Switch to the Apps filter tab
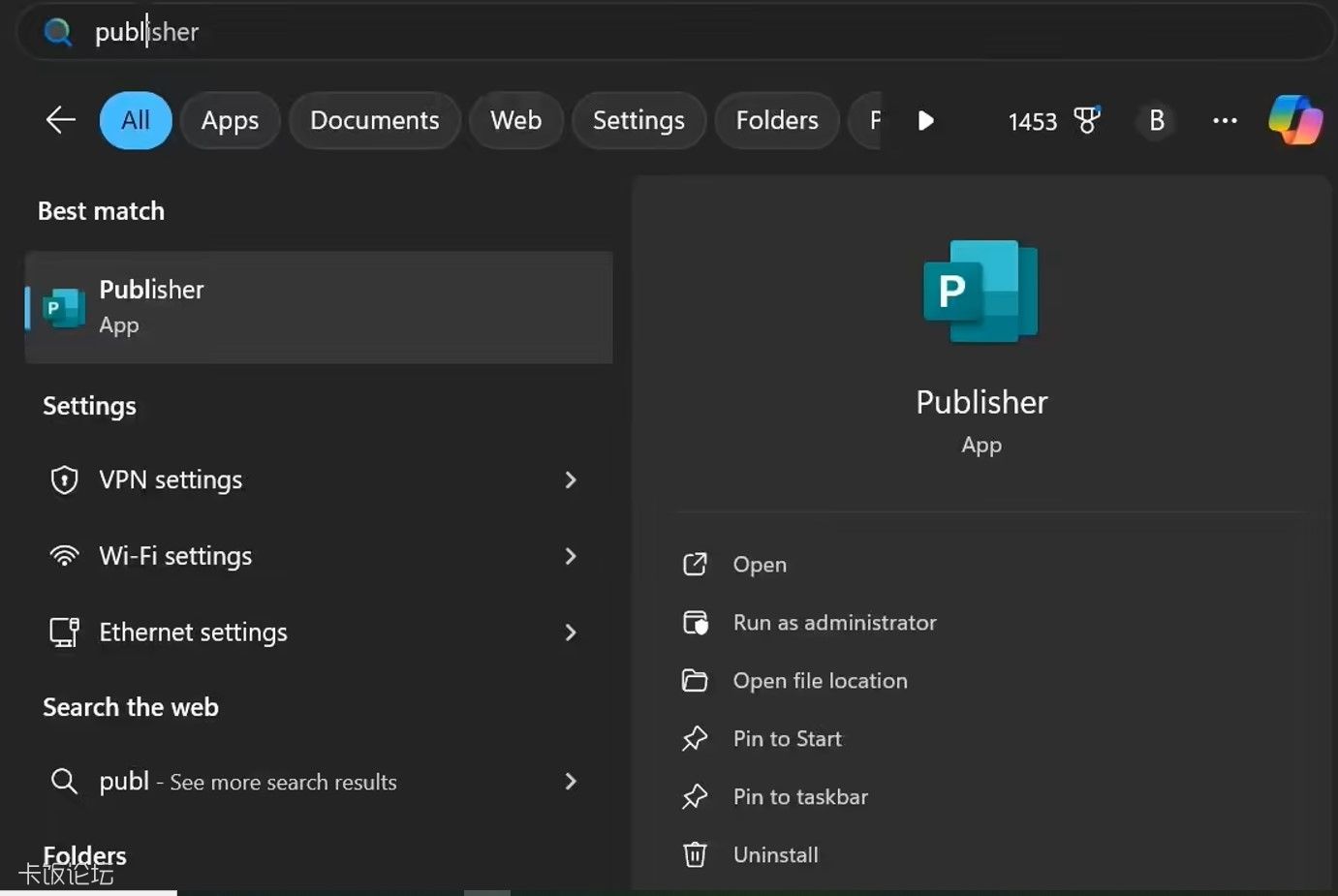Screen dimensions: 1338x896 pos(230,120)
